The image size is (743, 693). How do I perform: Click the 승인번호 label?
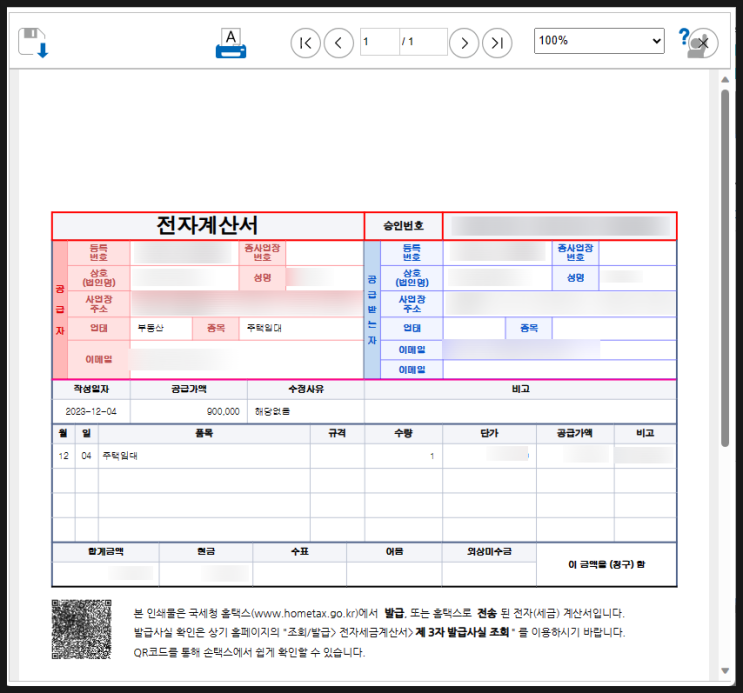403,226
